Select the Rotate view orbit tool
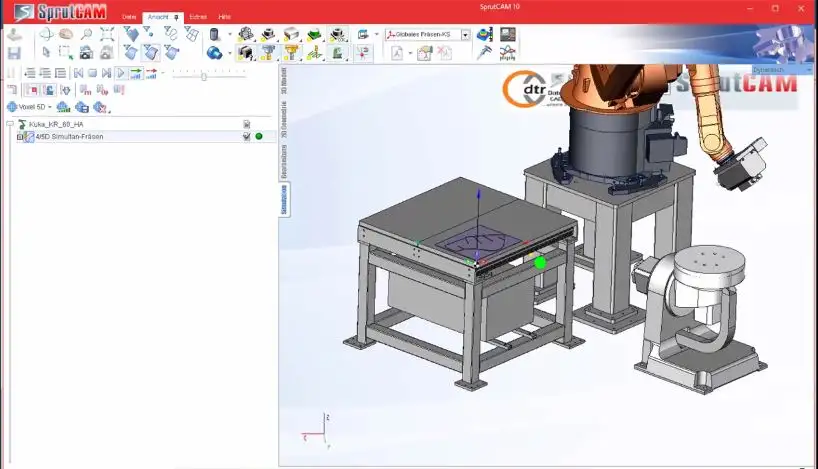818x469 pixels. (46, 34)
